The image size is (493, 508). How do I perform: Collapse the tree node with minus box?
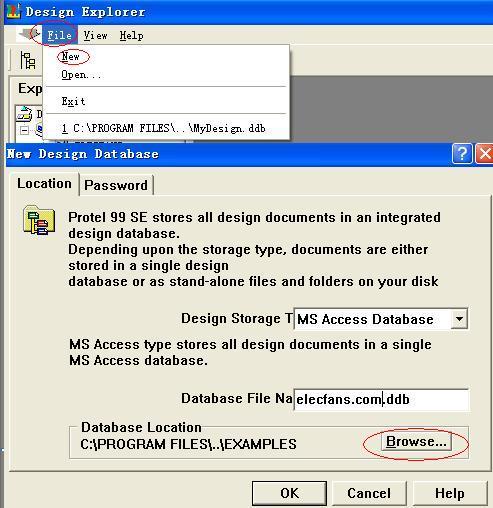[x=24, y=130]
